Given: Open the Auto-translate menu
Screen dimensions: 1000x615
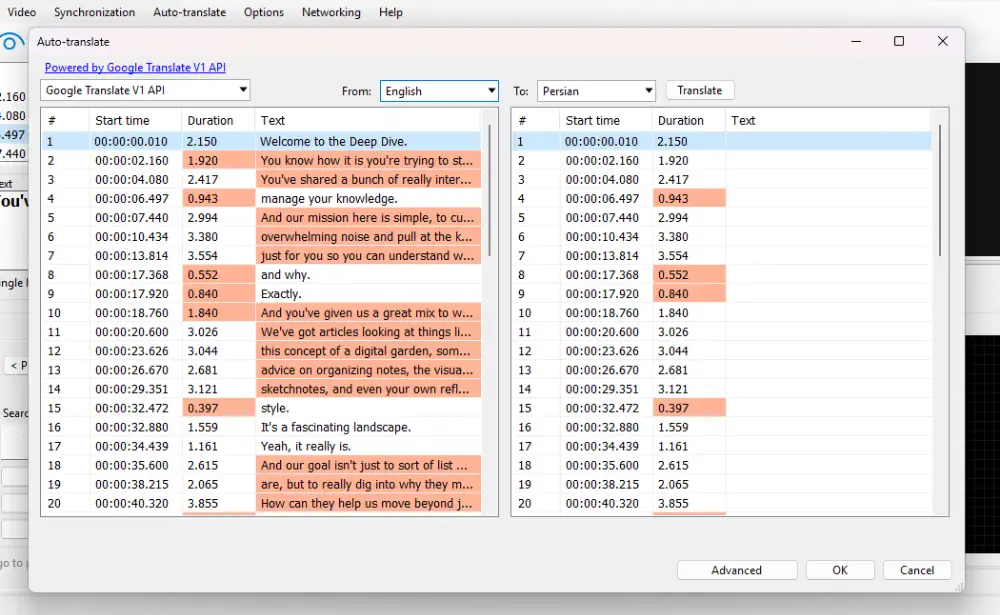Looking at the screenshot, I should pyautogui.click(x=189, y=12).
